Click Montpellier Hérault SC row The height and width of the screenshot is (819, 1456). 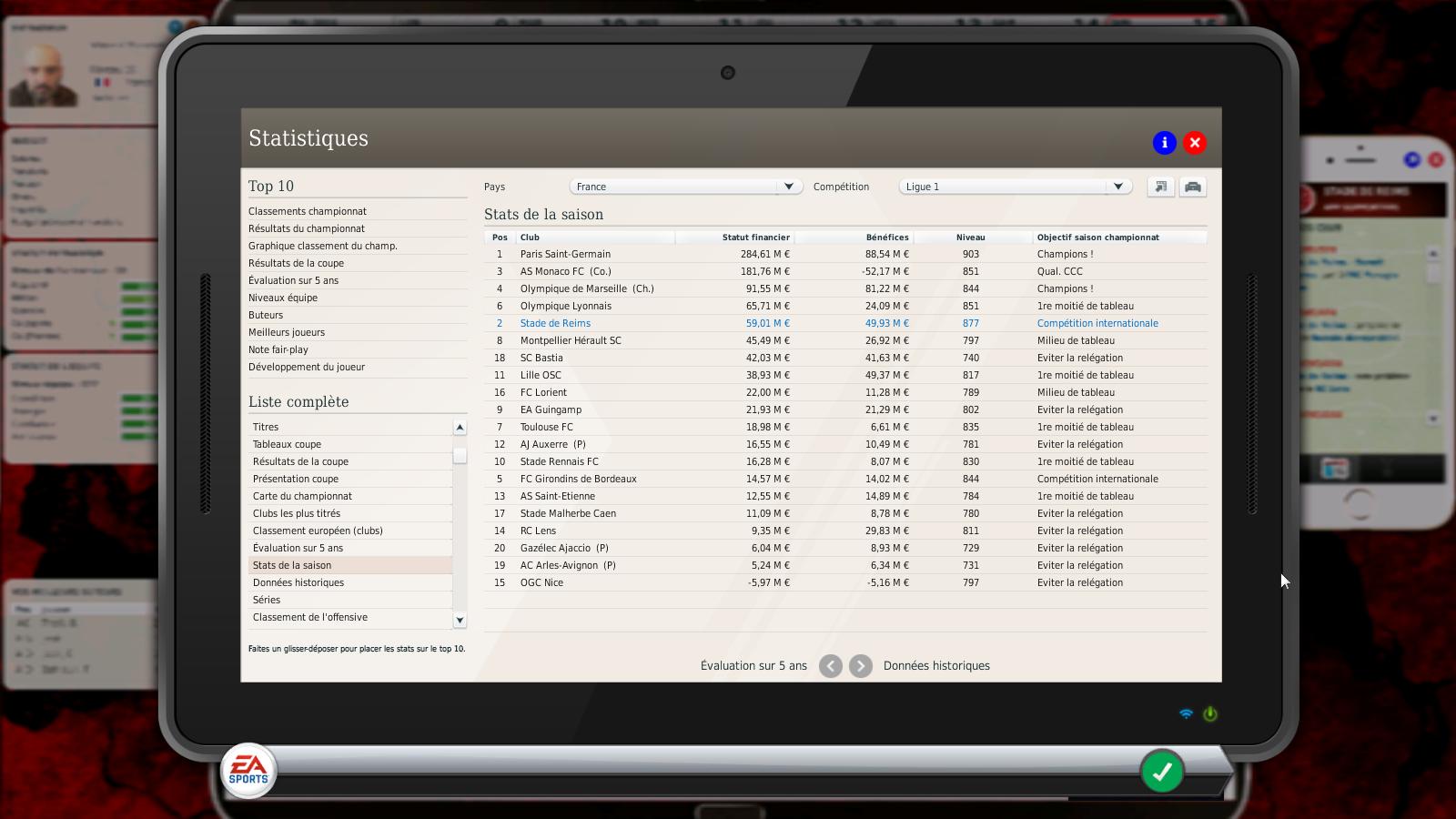(845, 340)
